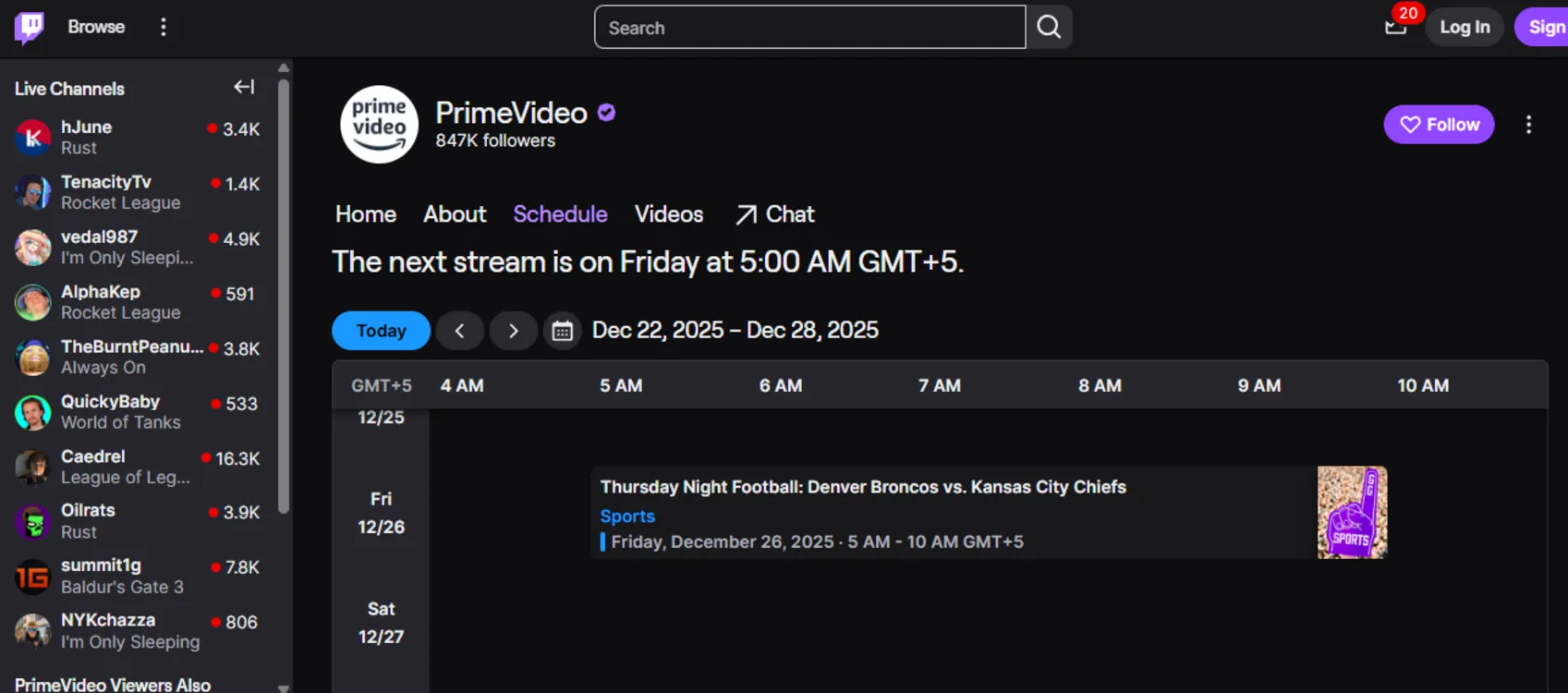The width and height of the screenshot is (1568, 693).
Task: Click QuickyBaby's World of Tanks label
Action: (x=121, y=422)
